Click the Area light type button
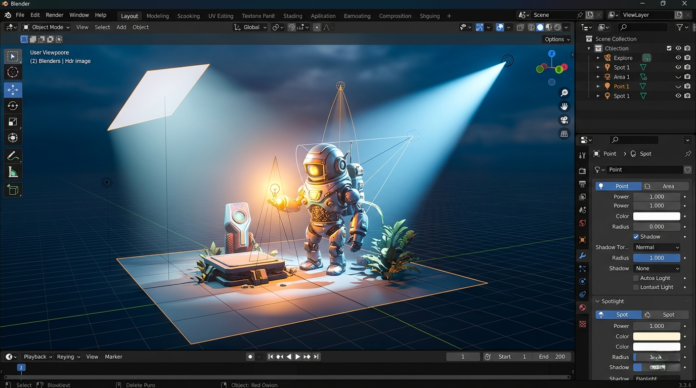The image size is (696, 388). 664,186
